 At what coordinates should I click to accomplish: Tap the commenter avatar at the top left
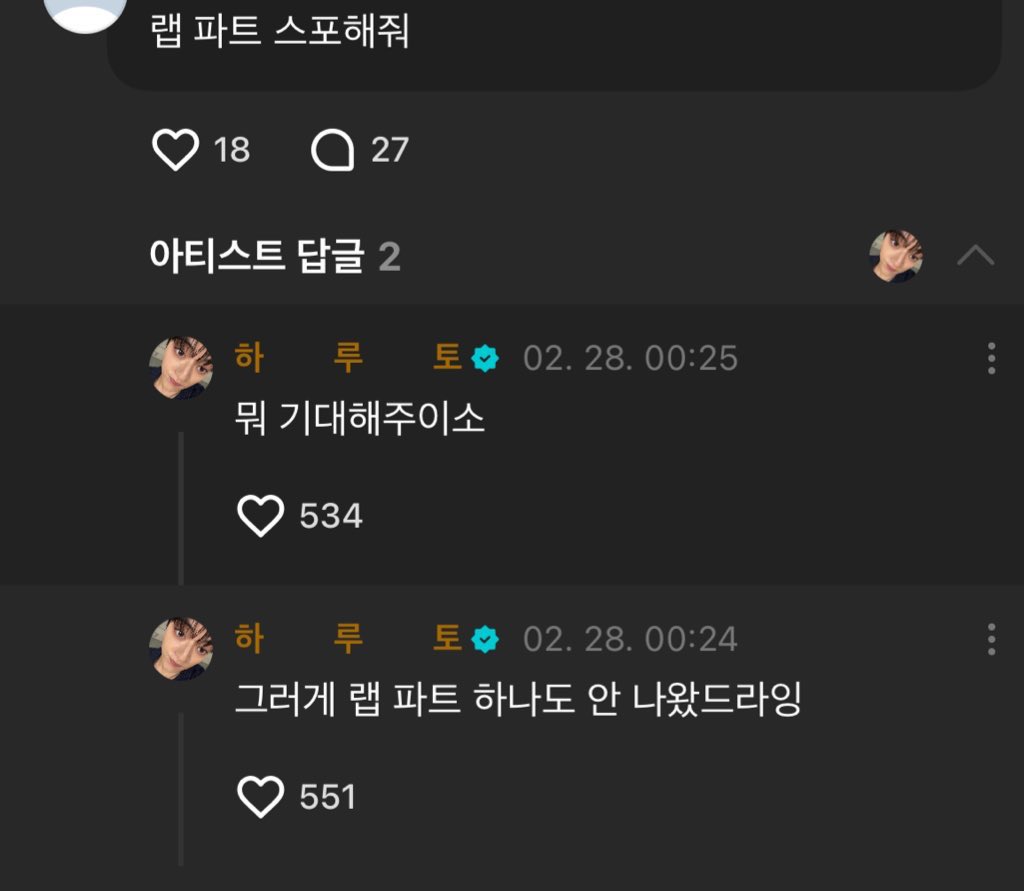point(86,10)
